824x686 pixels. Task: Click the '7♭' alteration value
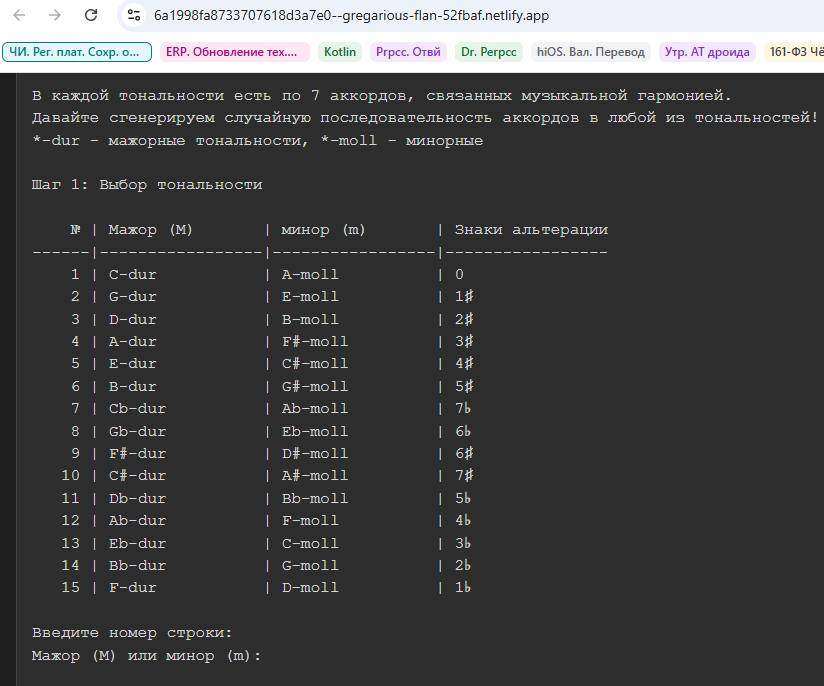[463, 408]
